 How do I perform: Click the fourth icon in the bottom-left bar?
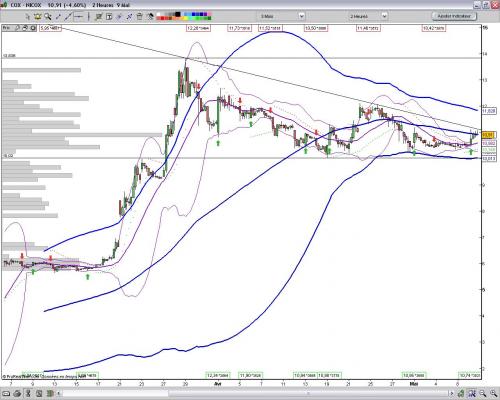click(39, 394)
